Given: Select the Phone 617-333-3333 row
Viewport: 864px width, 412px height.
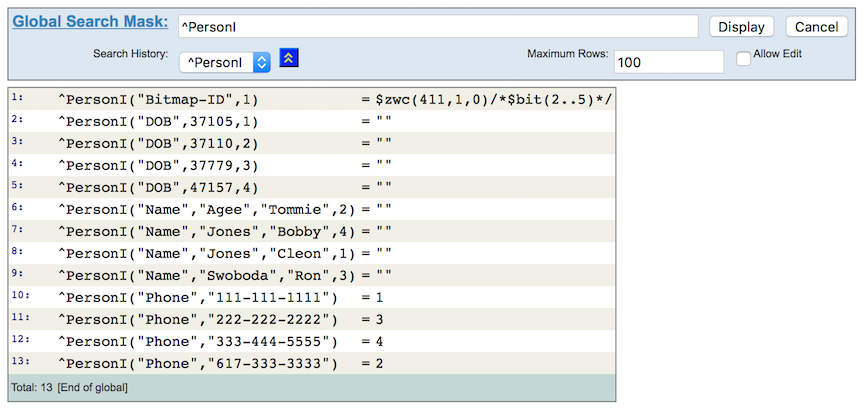Looking at the screenshot, I should click(x=312, y=364).
